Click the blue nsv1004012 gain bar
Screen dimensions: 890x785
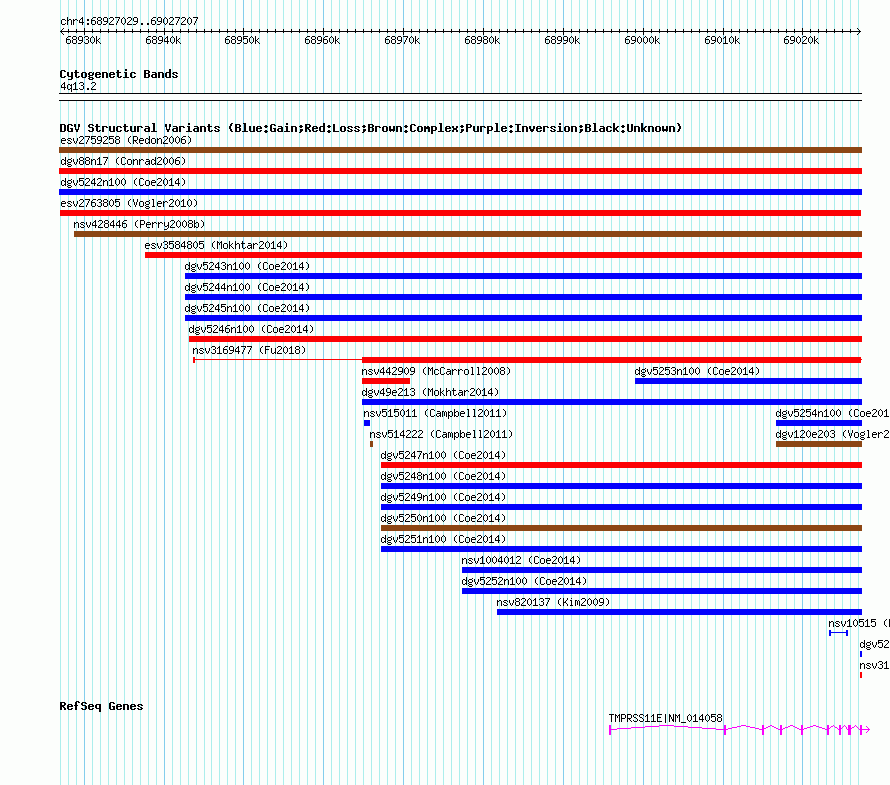point(662,570)
